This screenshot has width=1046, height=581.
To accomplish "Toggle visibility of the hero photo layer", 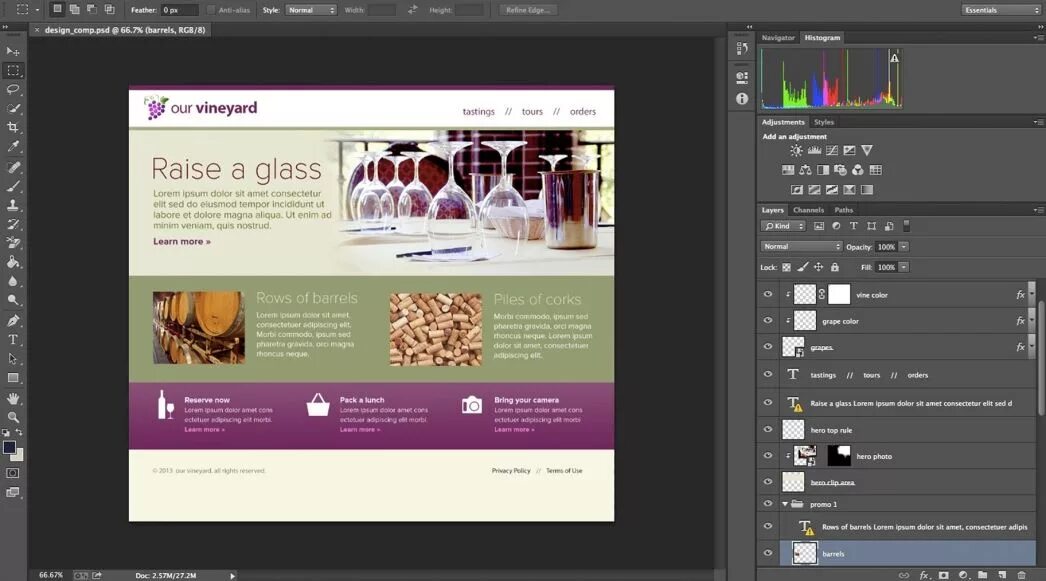I will pyautogui.click(x=768, y=455).
